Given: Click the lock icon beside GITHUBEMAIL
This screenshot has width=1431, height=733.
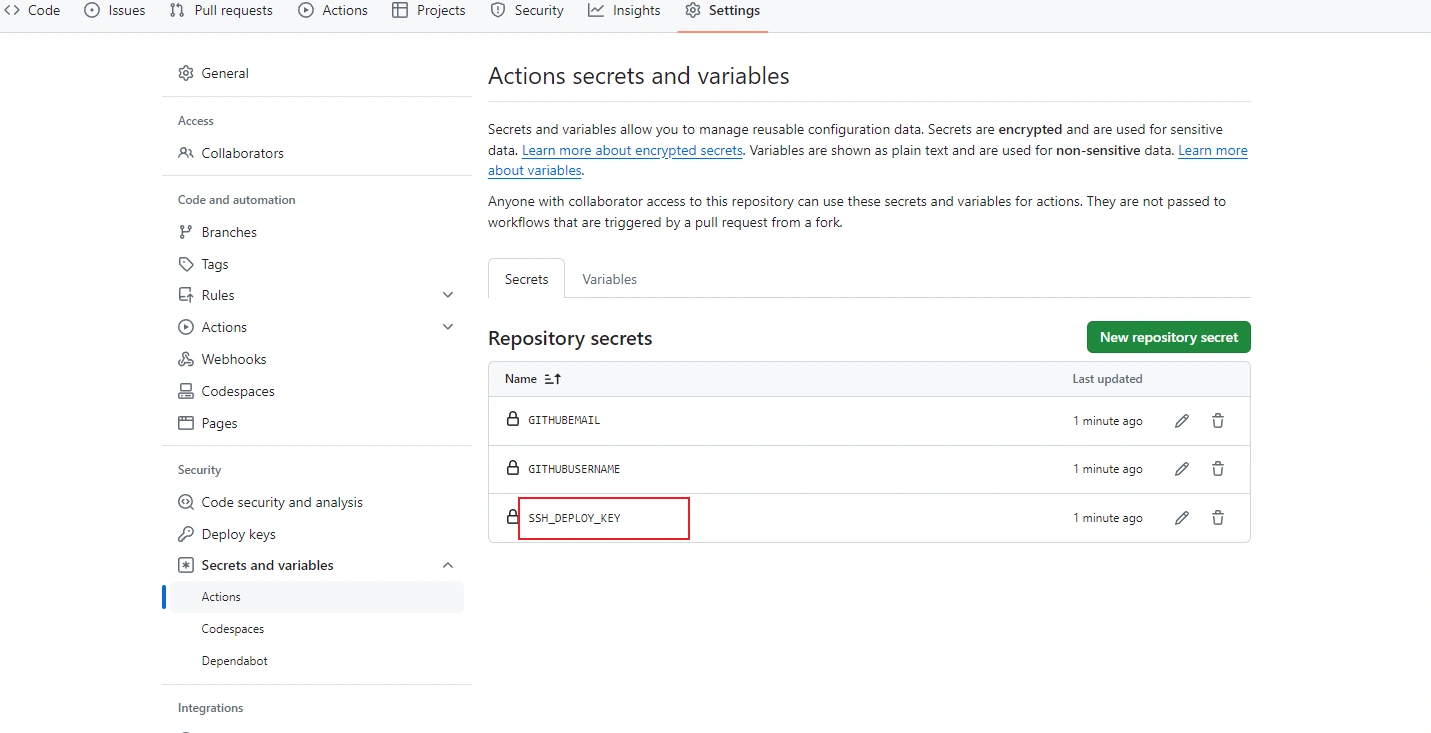Looking at the screenshot, I should coord(513,419).
